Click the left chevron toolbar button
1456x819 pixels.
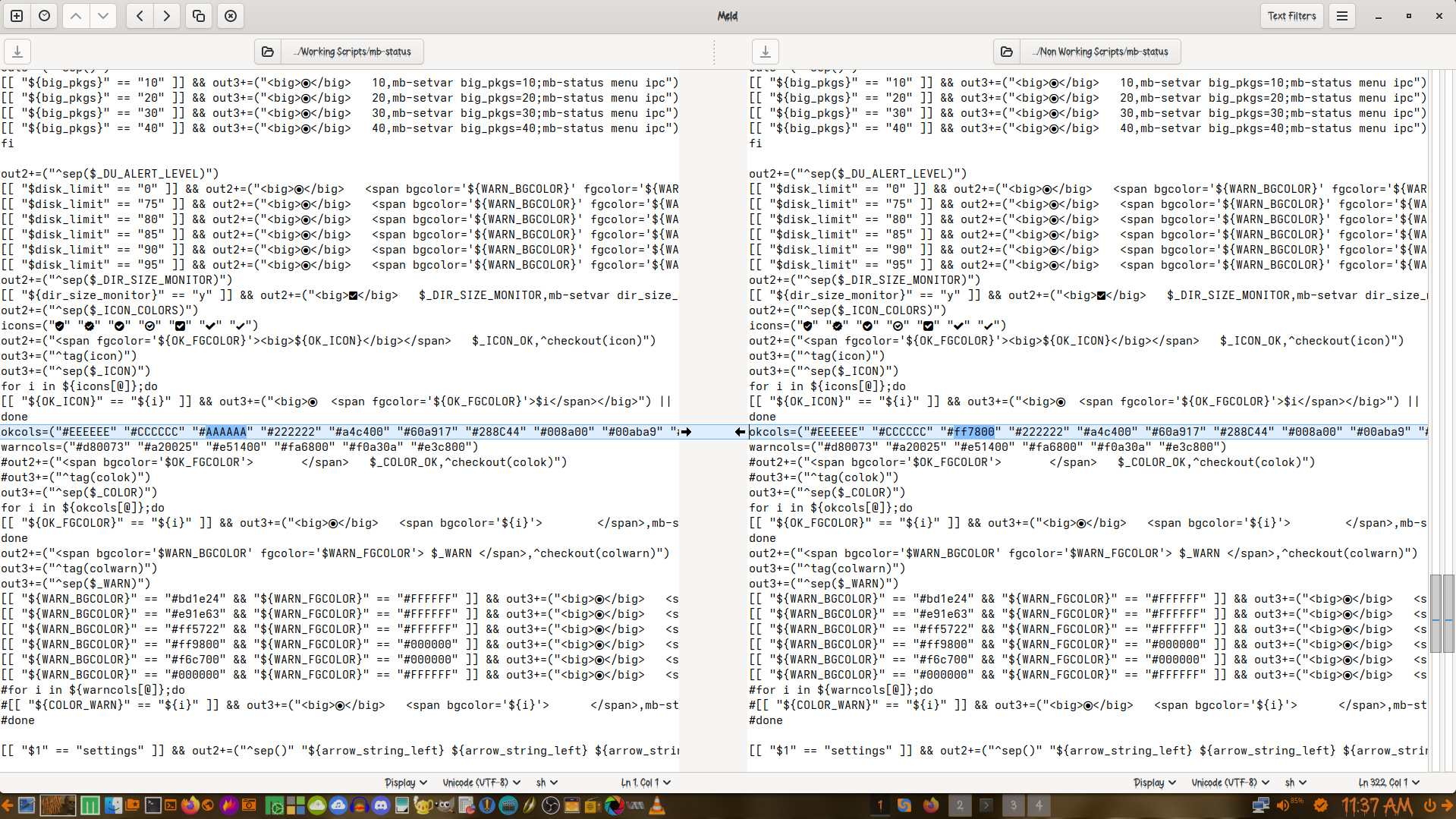coord(140,16)
